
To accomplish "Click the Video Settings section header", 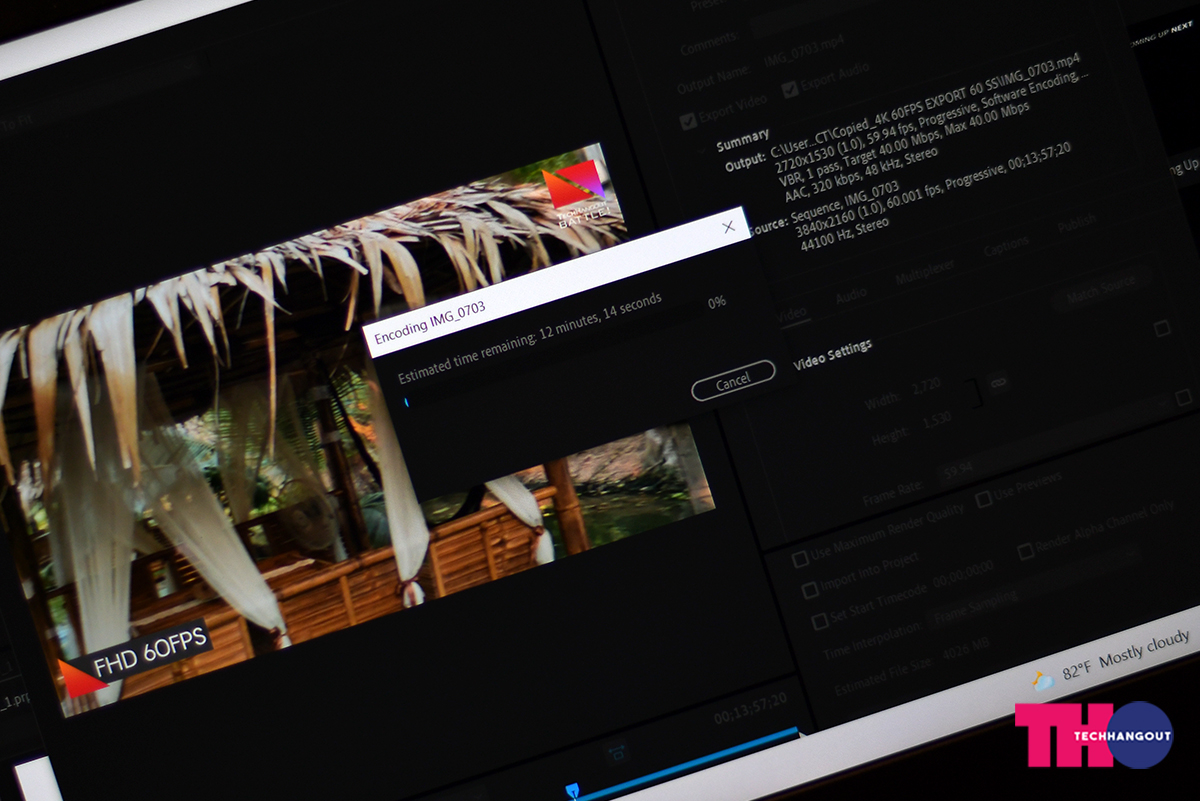I will click(832, 355).
